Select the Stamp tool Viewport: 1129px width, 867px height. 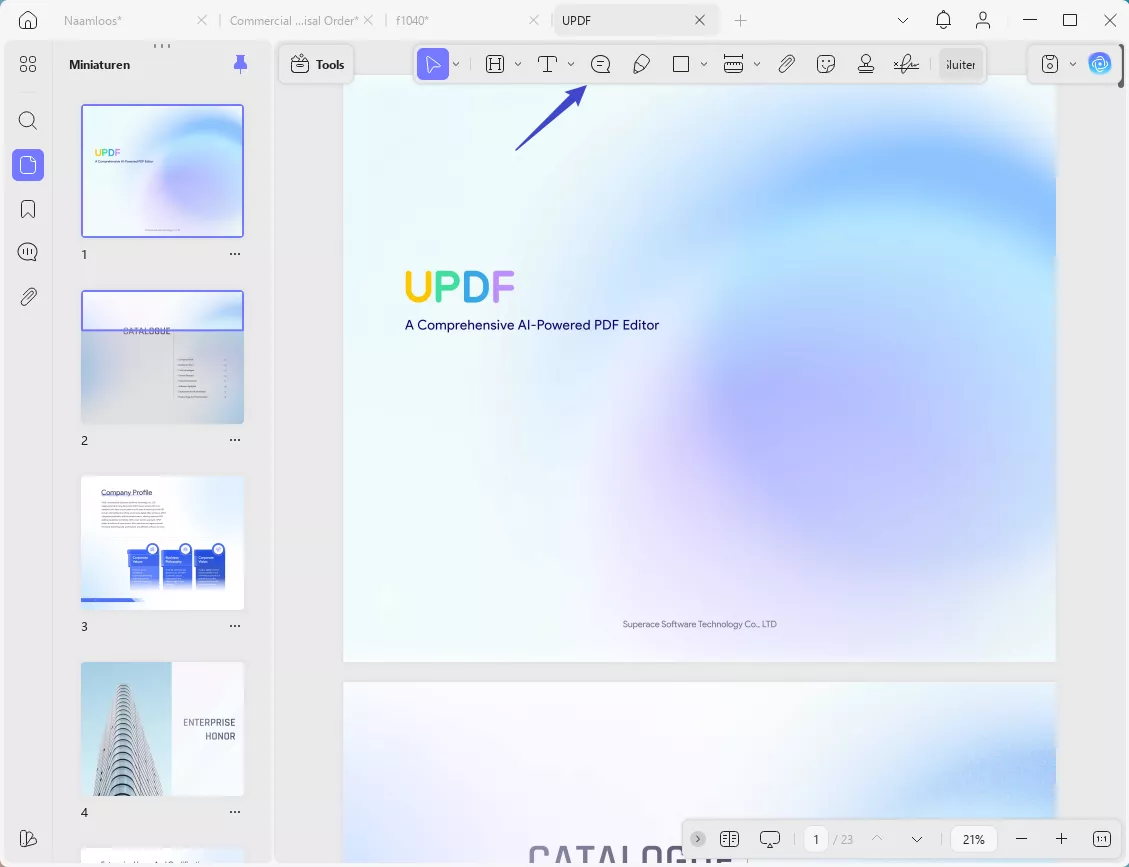tap(865, 64)
